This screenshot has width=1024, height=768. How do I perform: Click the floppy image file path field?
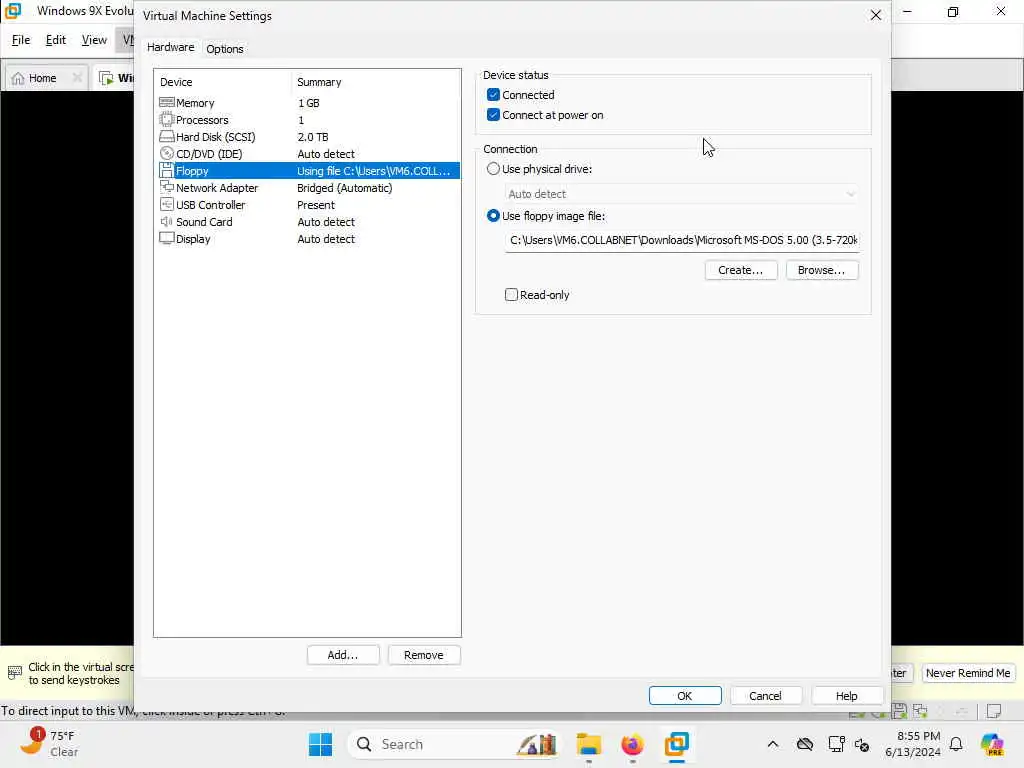[682, 240]
